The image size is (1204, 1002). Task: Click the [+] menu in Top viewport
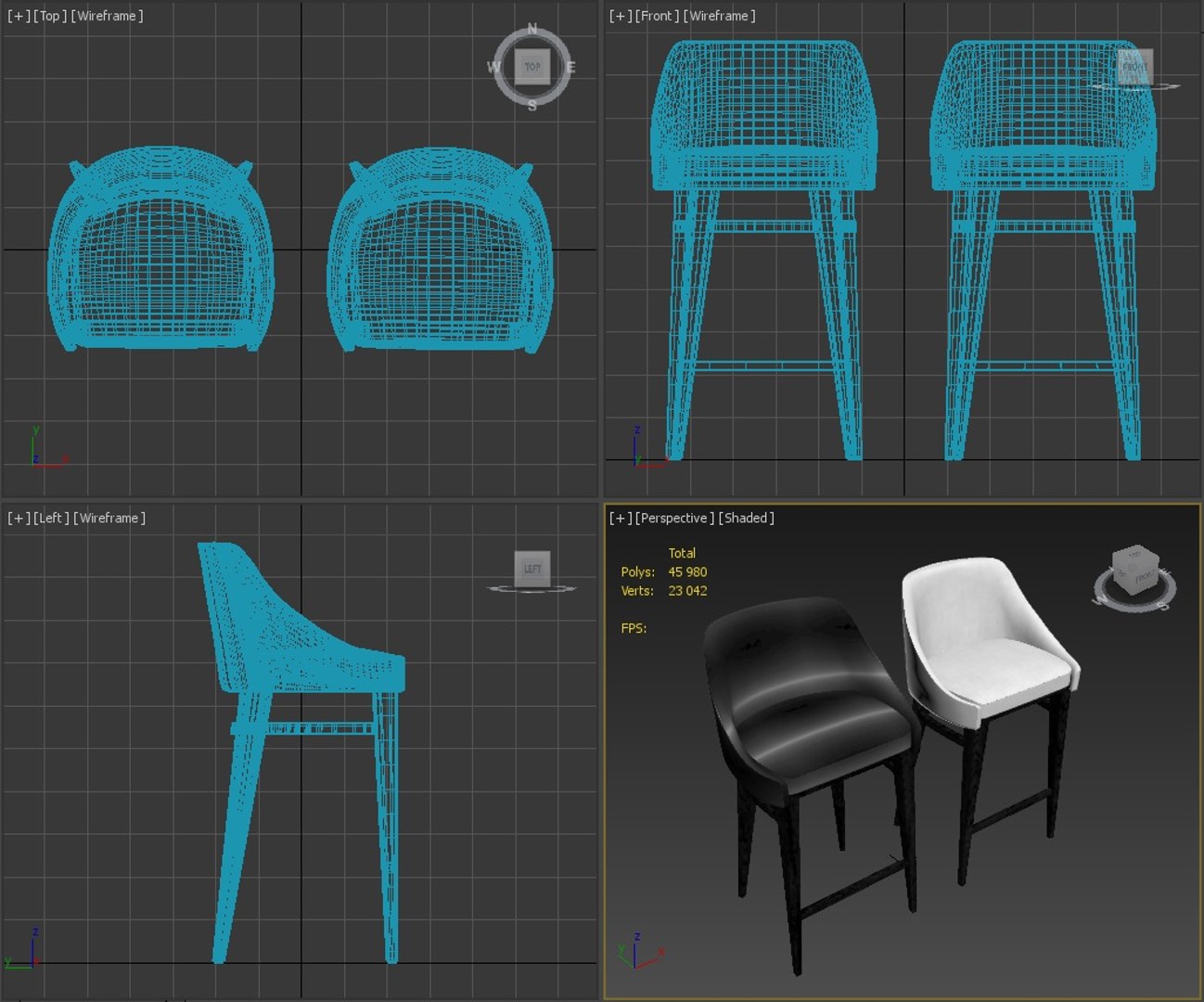pyautogui.click(x=19, y=16)
